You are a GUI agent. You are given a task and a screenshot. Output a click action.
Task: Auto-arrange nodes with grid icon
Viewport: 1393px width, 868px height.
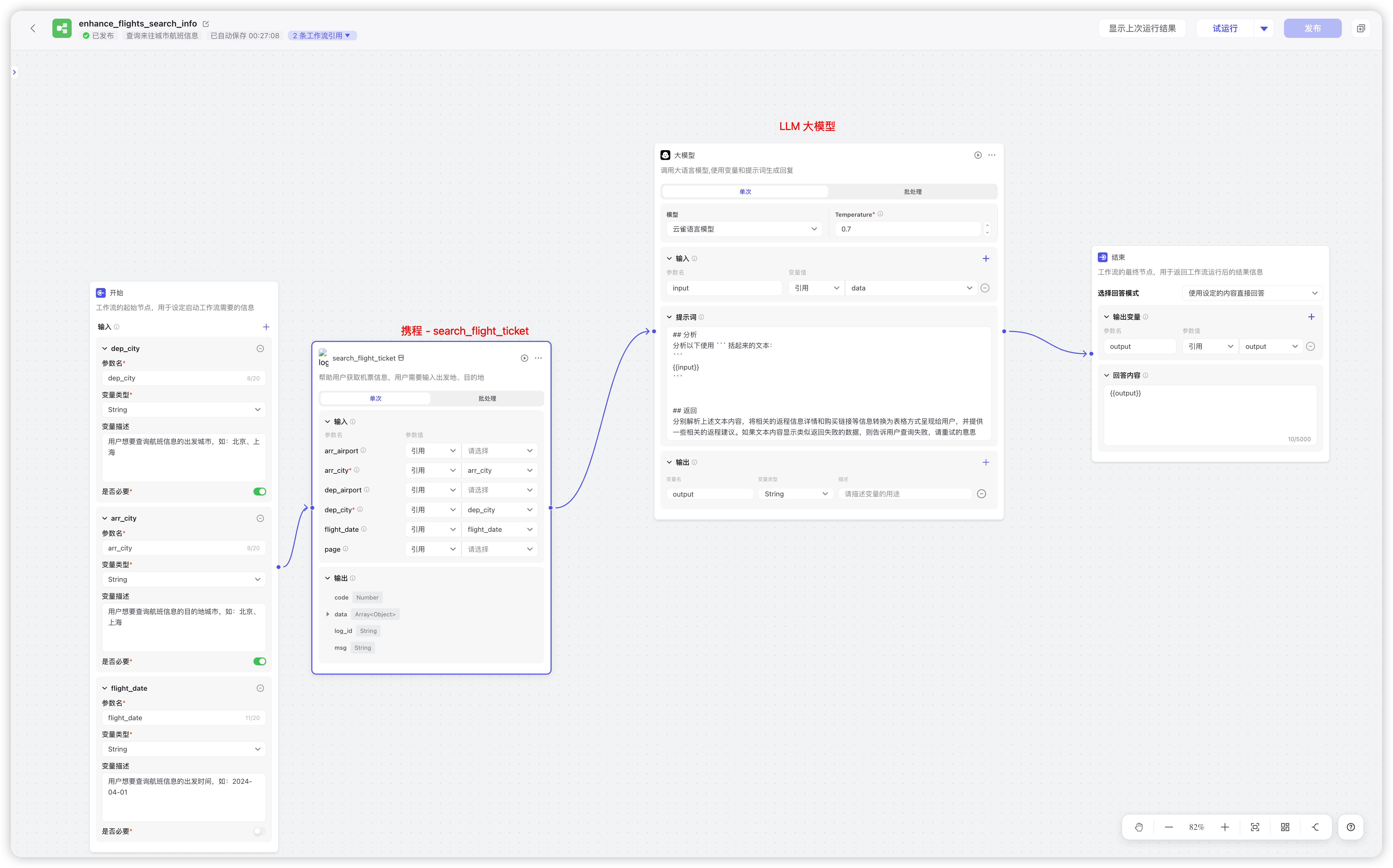(1285, 827)
